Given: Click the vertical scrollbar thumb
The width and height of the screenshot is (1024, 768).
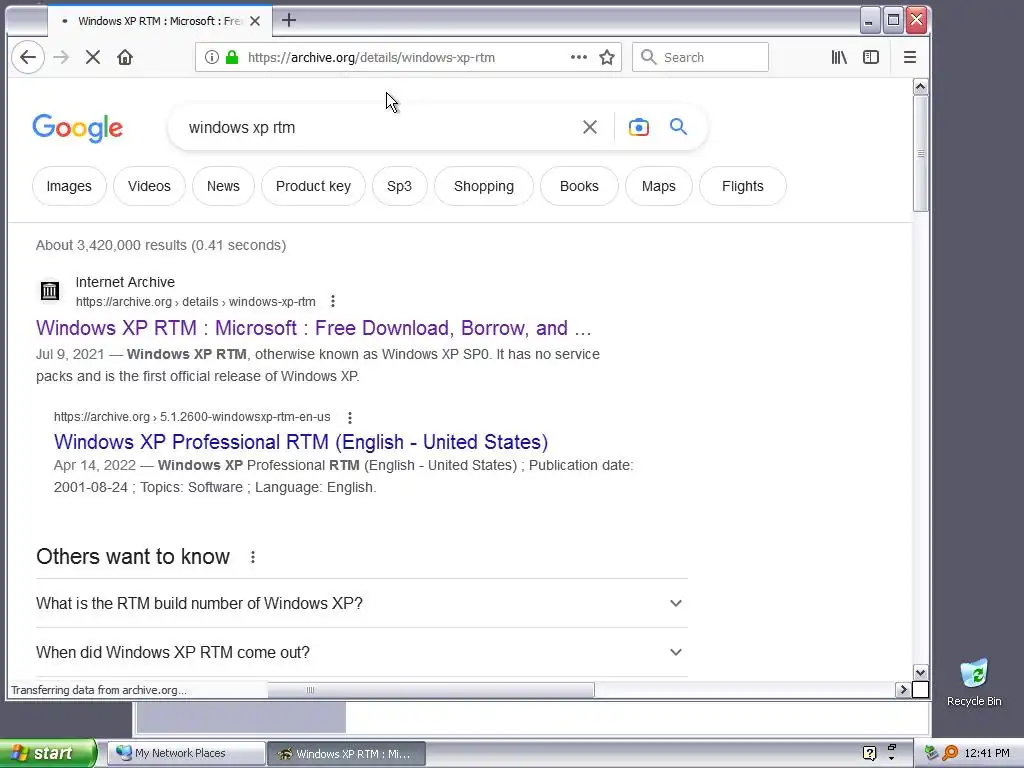Looking at the screenshot, I should [x=920, y=153].
